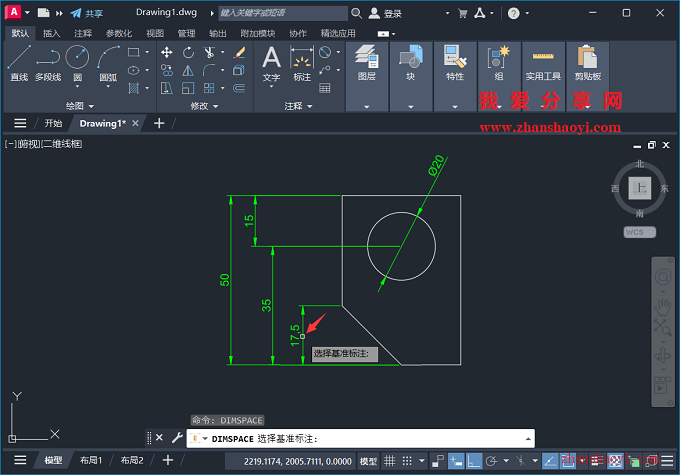This screenshot has width=680, height=475.
Task: Open the Arc tool dropdown arrow
Action: coord(108,86)
